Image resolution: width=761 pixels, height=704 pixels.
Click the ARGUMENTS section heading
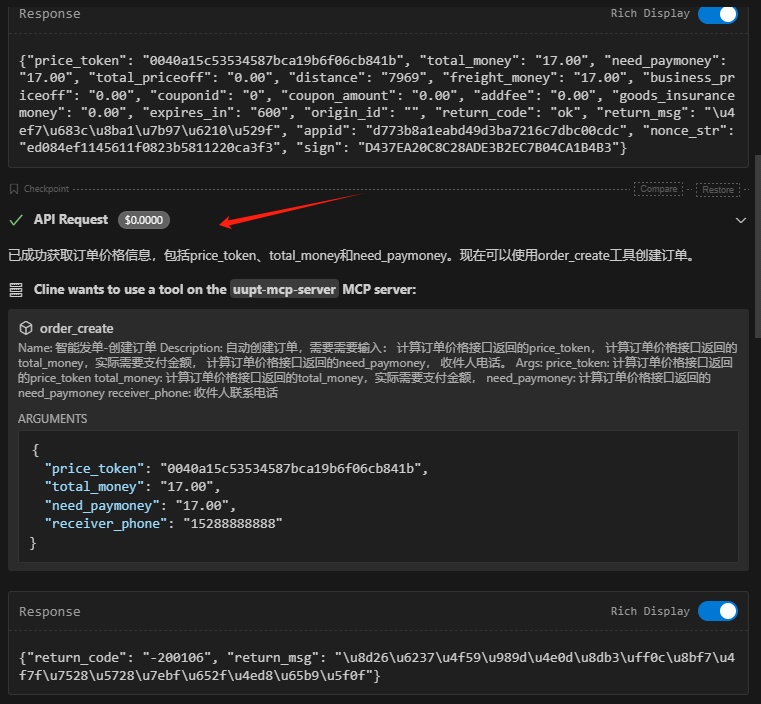[x=52, y=419]
